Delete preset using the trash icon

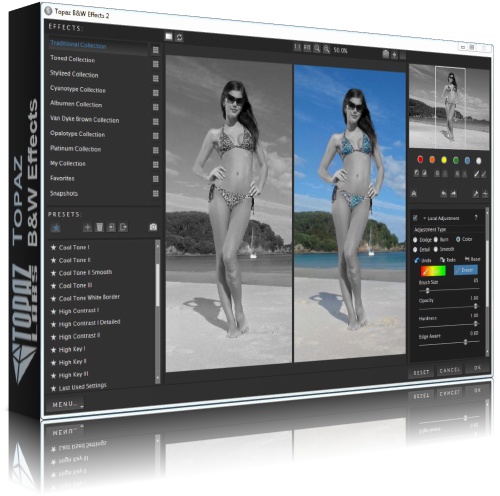click(x=99, y=227)
